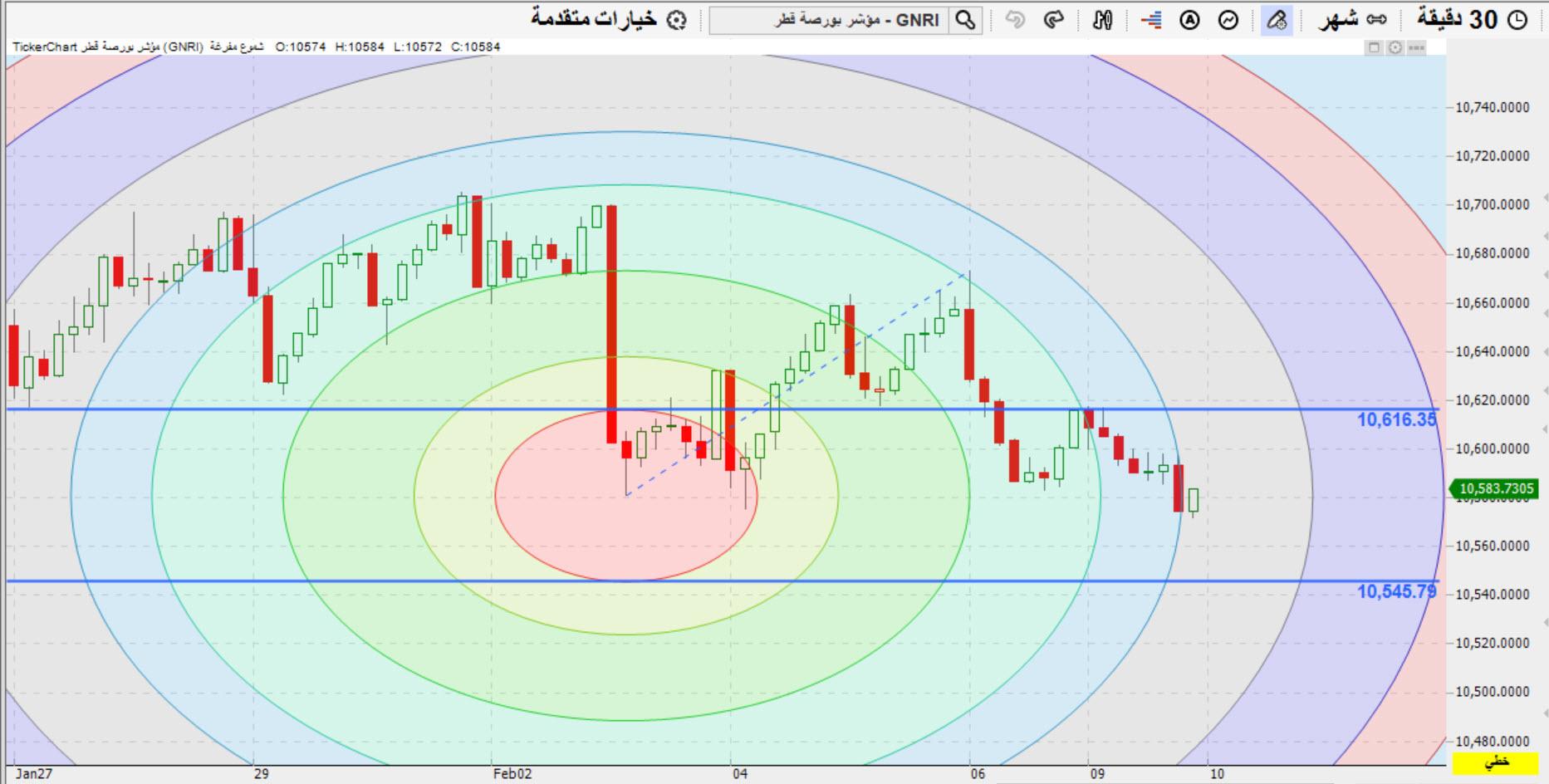Click the 10,616.35 line price label
Image resolution: width=1549 pixels, height=784 pixels.
[1396, 419]
